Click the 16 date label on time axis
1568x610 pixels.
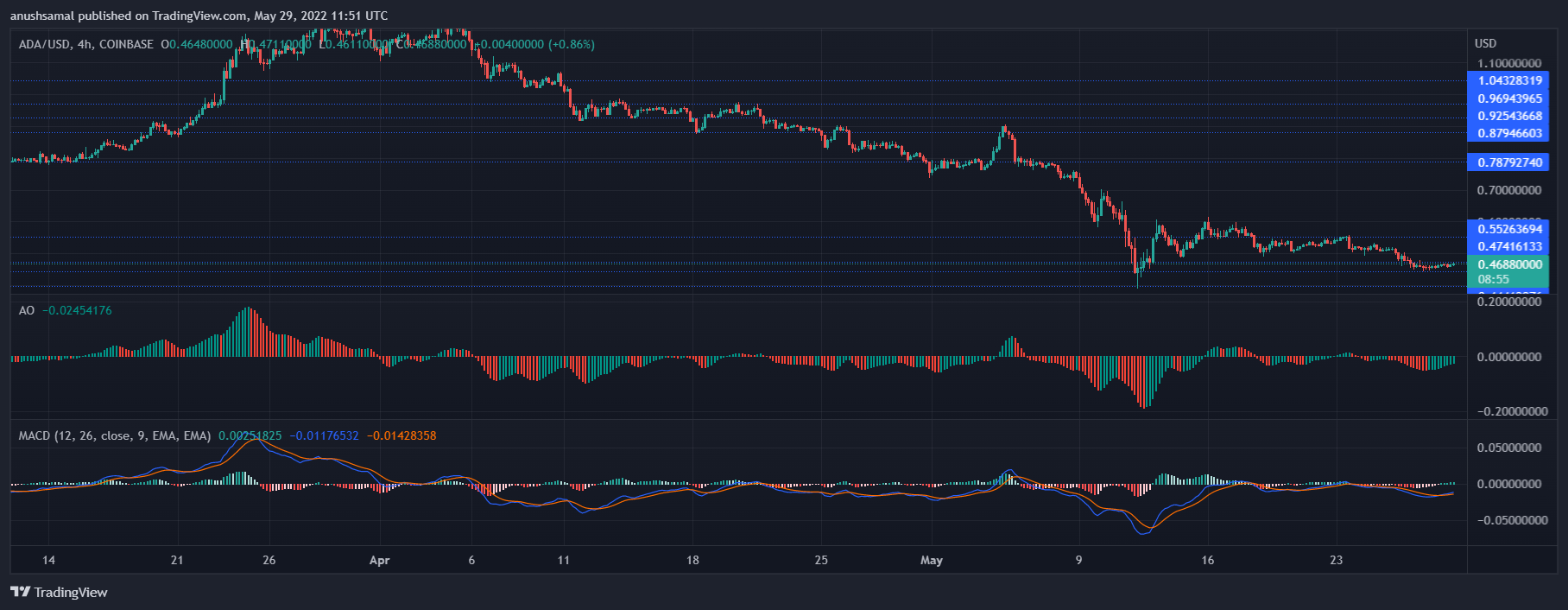[1208, 560]
